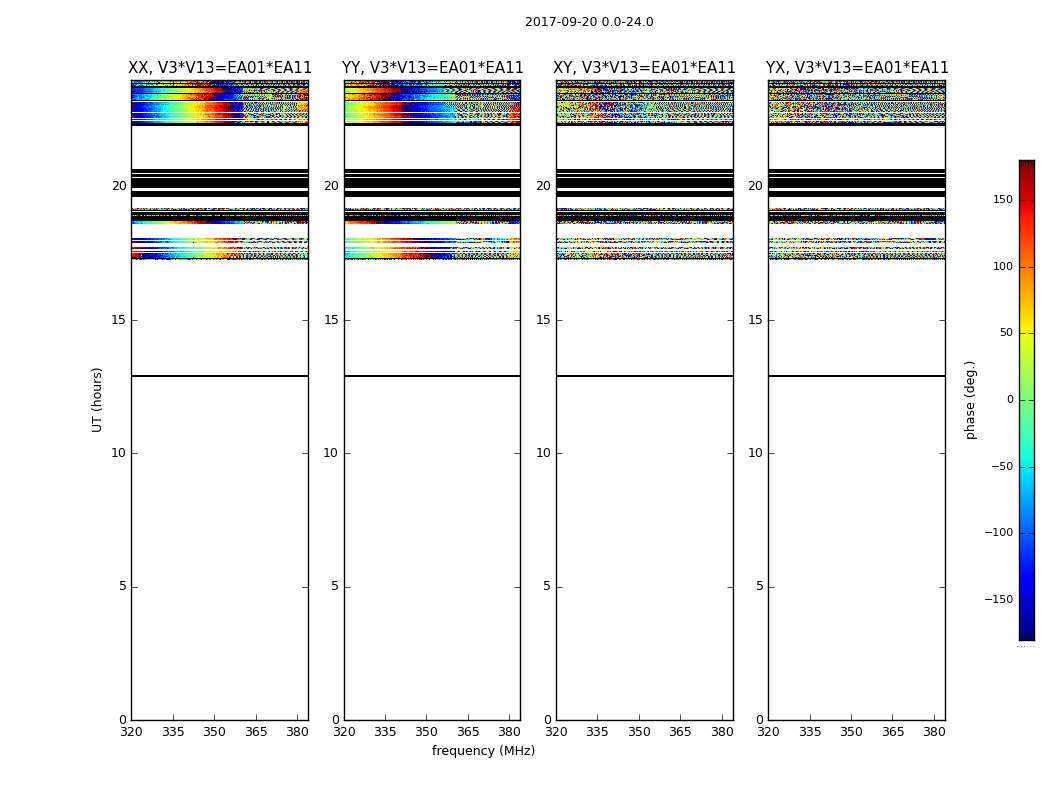The height and width of the screenshot is (800, 1050).
Task: Click the 150 tick label on the colorbar
Action: 1002,199
